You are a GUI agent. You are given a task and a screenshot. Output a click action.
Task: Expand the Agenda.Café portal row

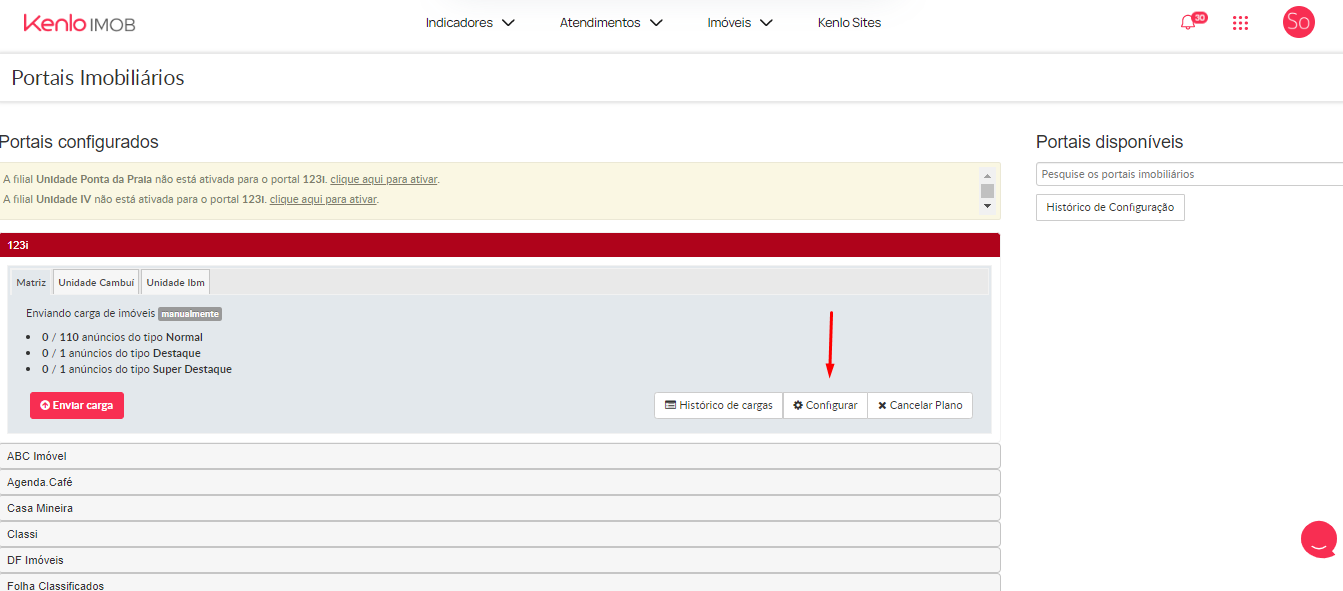500,482
